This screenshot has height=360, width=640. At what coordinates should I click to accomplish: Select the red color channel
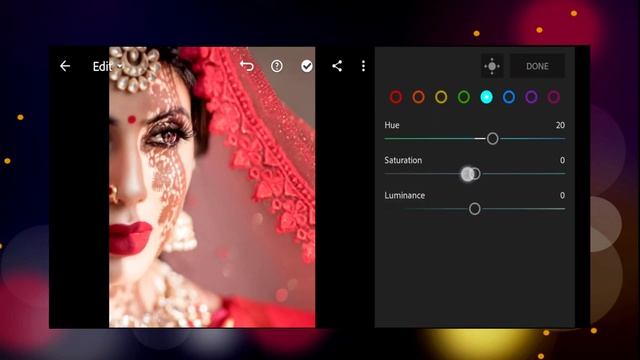[x=396, y=97]
